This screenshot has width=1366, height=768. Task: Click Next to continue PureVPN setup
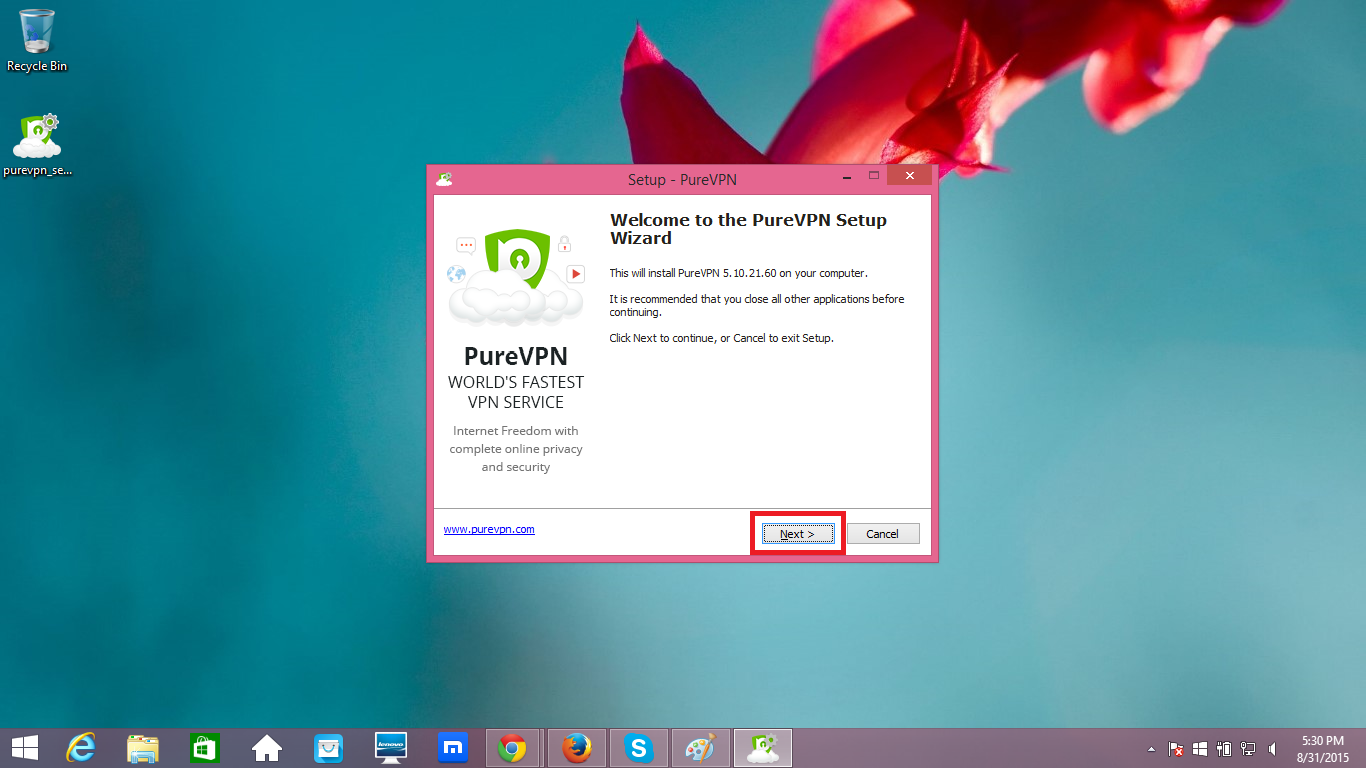click(797, 534)
